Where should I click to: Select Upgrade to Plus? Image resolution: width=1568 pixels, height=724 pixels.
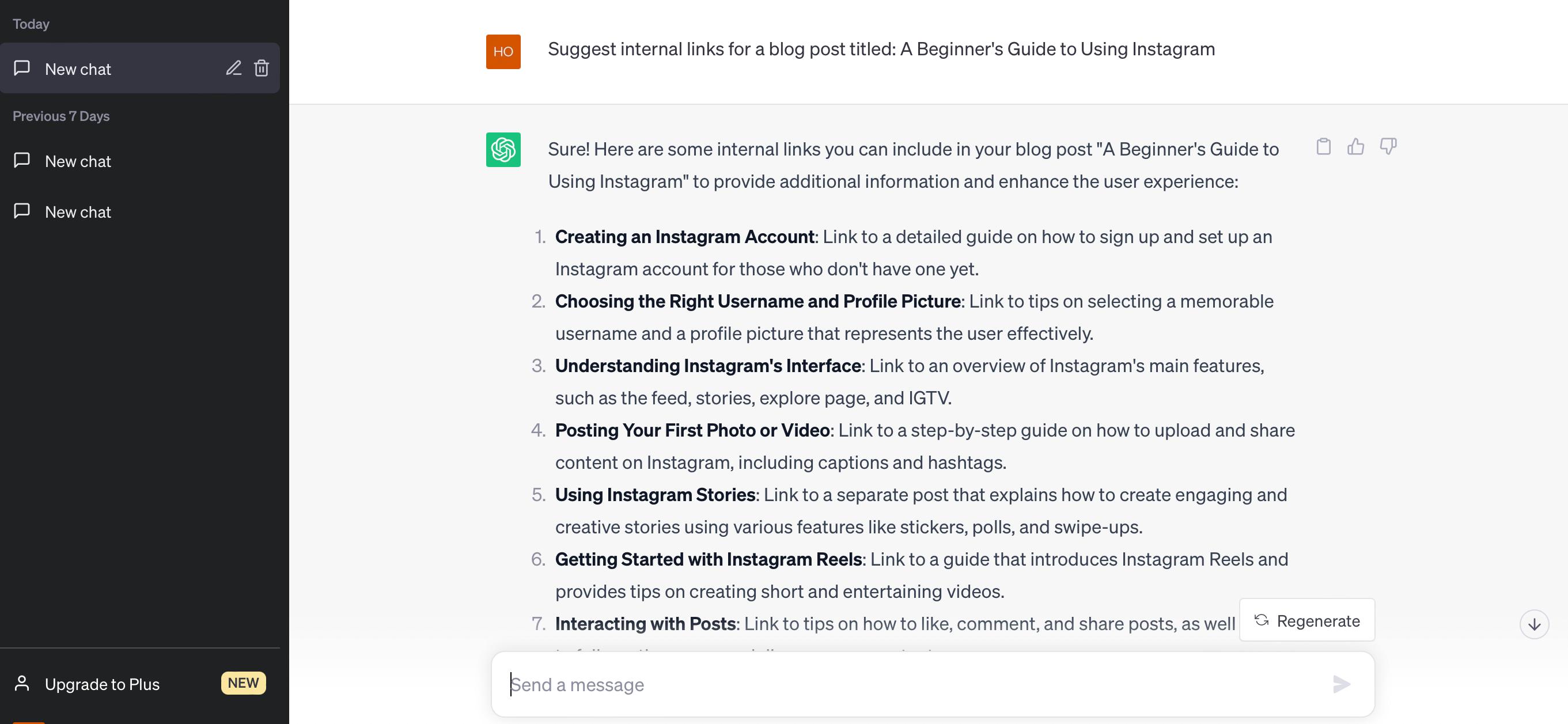[x=101, y=684]
